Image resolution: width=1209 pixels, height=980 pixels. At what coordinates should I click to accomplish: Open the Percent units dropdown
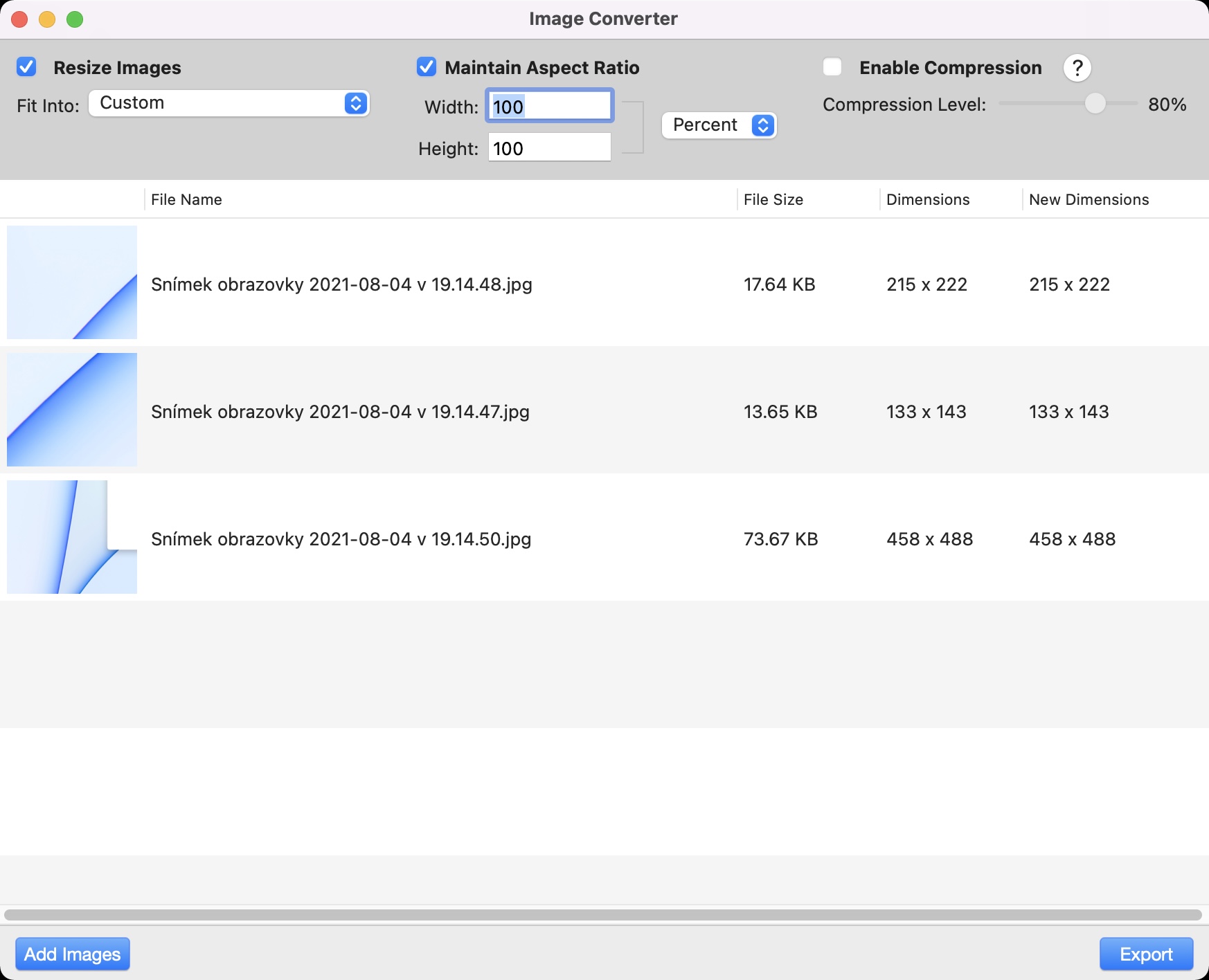[719, 125]
